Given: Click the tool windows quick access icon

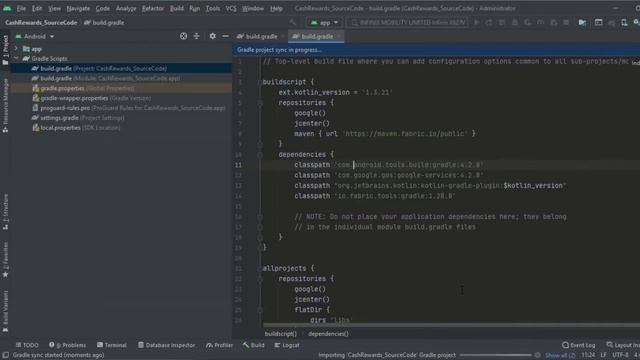Looking at the screenshot, I should click(6, 355).
